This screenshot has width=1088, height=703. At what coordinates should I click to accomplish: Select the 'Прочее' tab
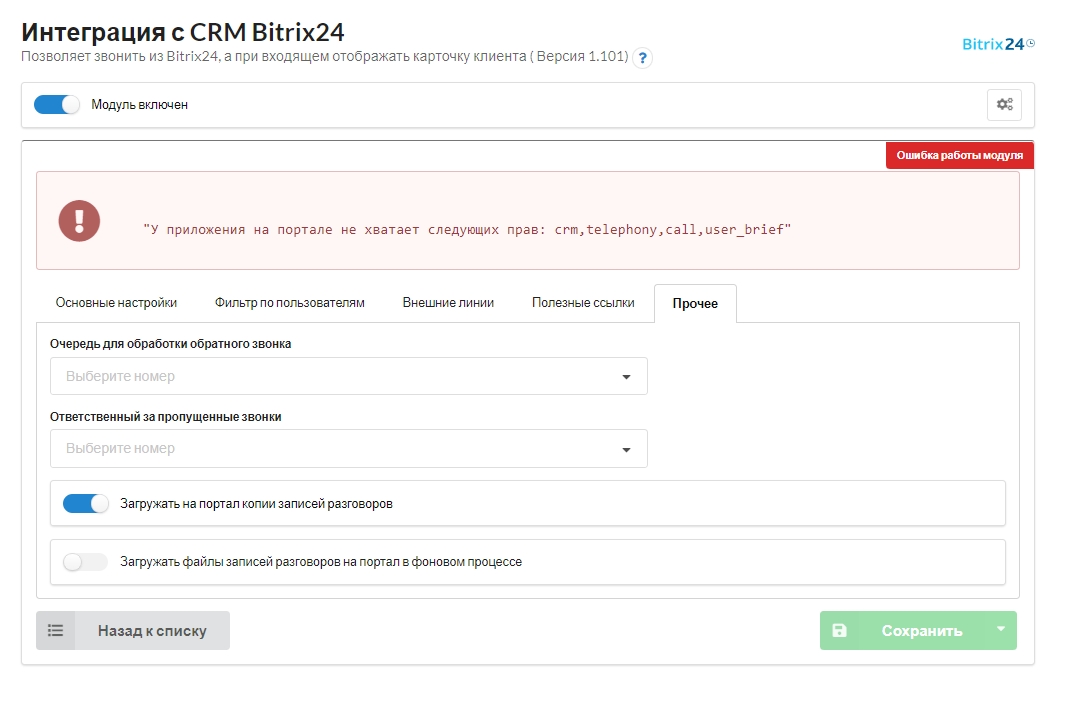695,304
